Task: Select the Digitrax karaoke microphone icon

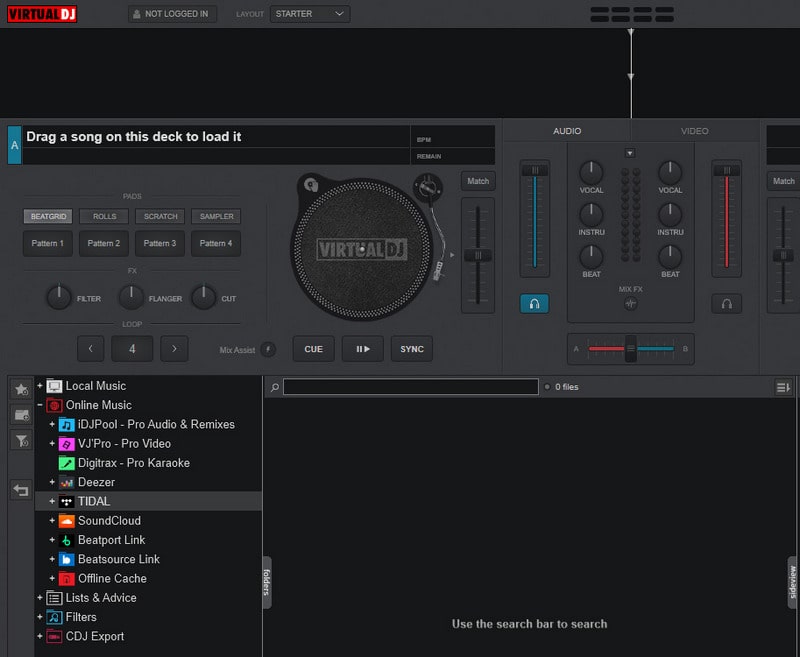Action: coord(66,463)
